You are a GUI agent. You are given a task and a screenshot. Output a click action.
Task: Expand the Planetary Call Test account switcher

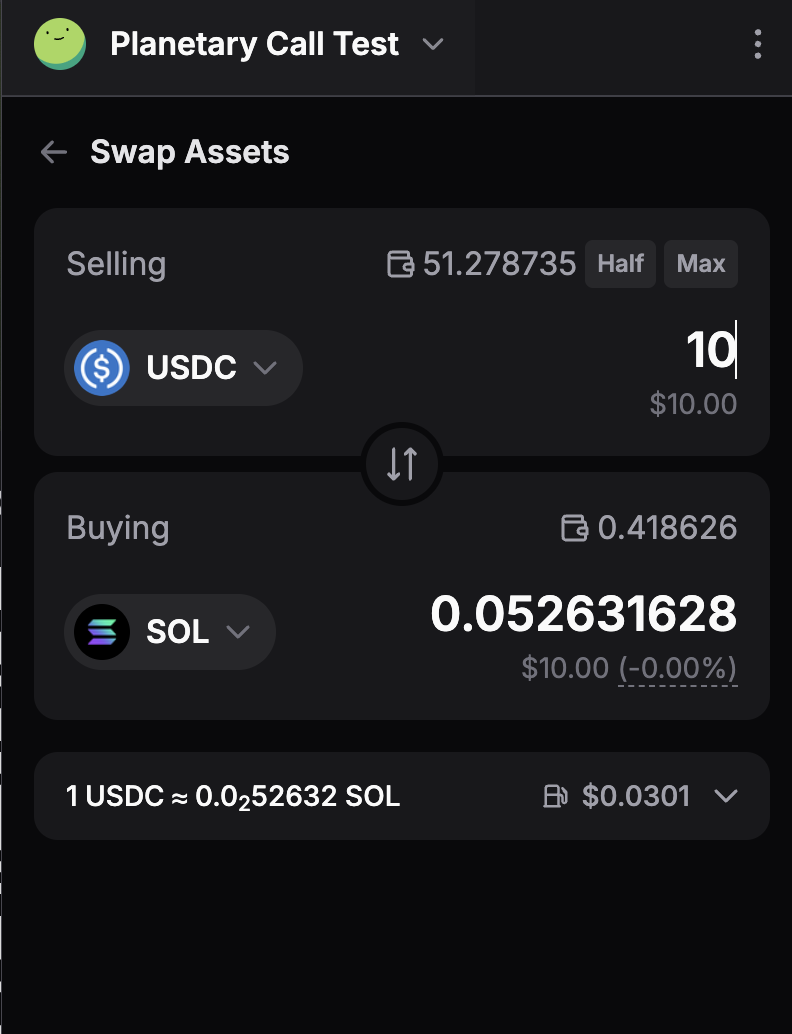click(432, 45)
